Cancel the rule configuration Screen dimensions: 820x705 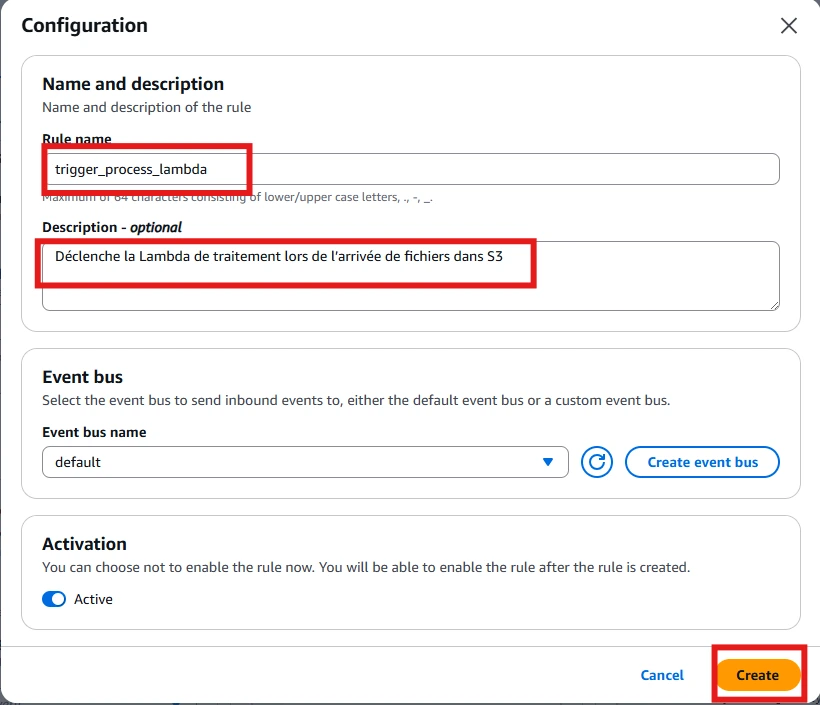coord(662,675)
